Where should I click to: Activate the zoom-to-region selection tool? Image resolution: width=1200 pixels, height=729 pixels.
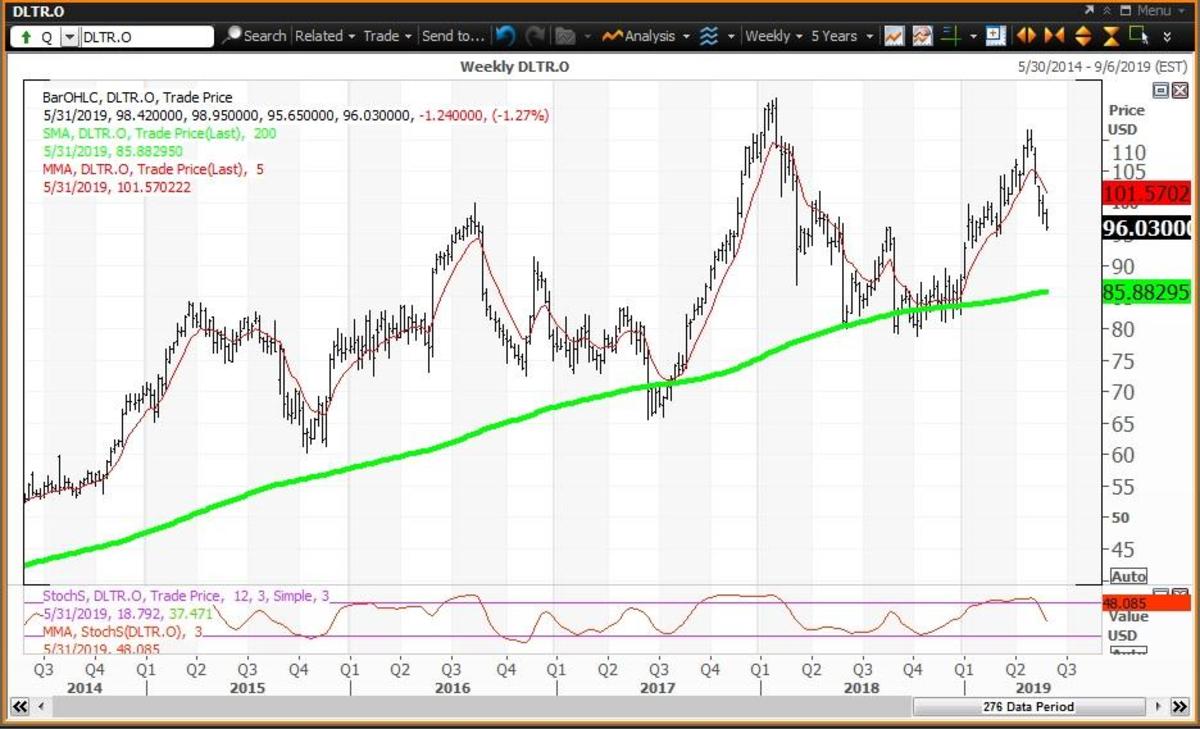point(1138,36)
